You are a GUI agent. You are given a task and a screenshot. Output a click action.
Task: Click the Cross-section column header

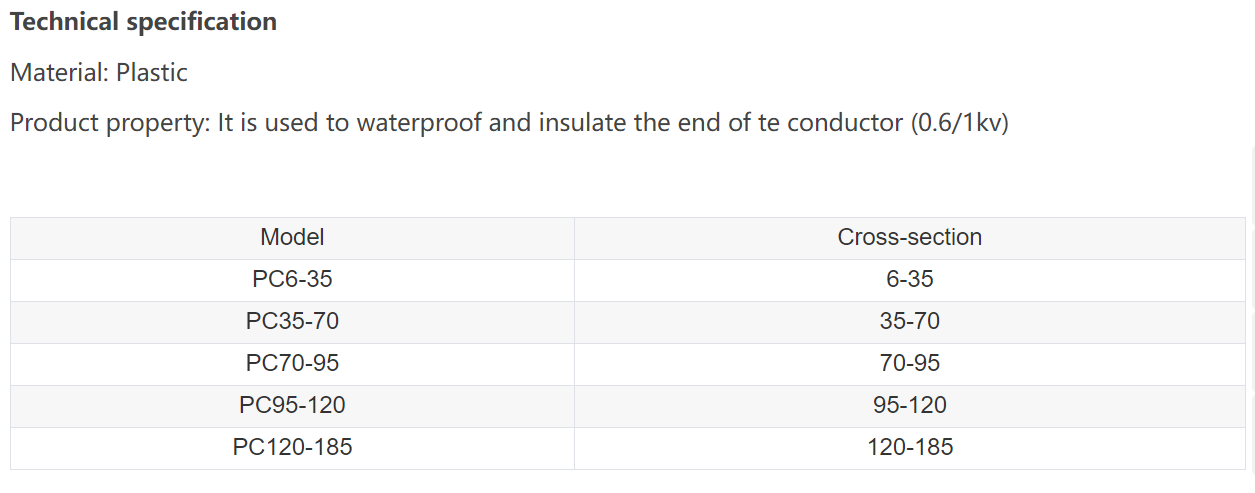pos(909,238)
